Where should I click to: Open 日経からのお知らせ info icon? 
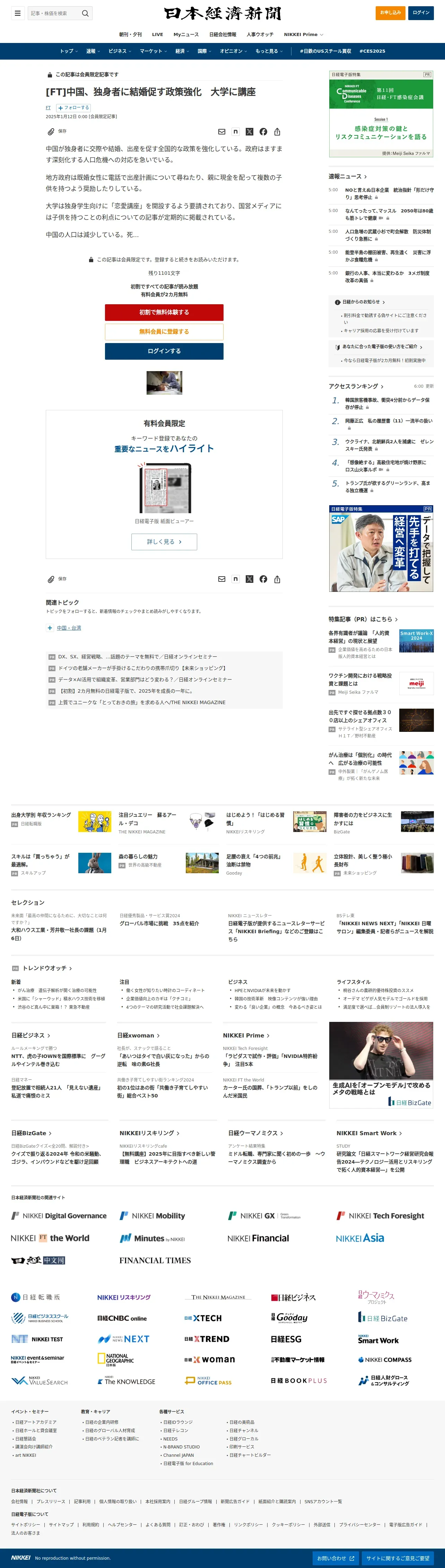point(337,302)
